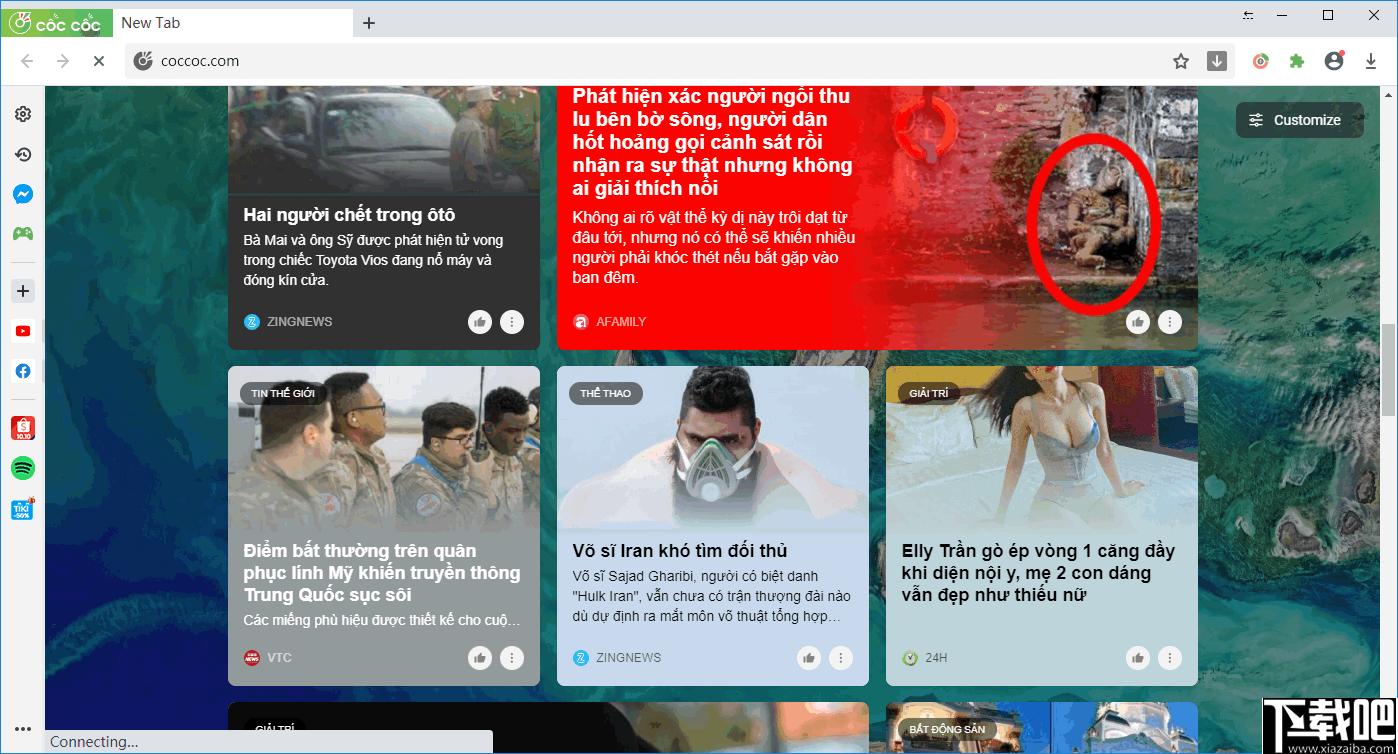Click the page vertical scrollbar thumb
Image resolution: width=1398 pixels, height=754 pixels.
pyautogui.click(x=1389, y=370)
